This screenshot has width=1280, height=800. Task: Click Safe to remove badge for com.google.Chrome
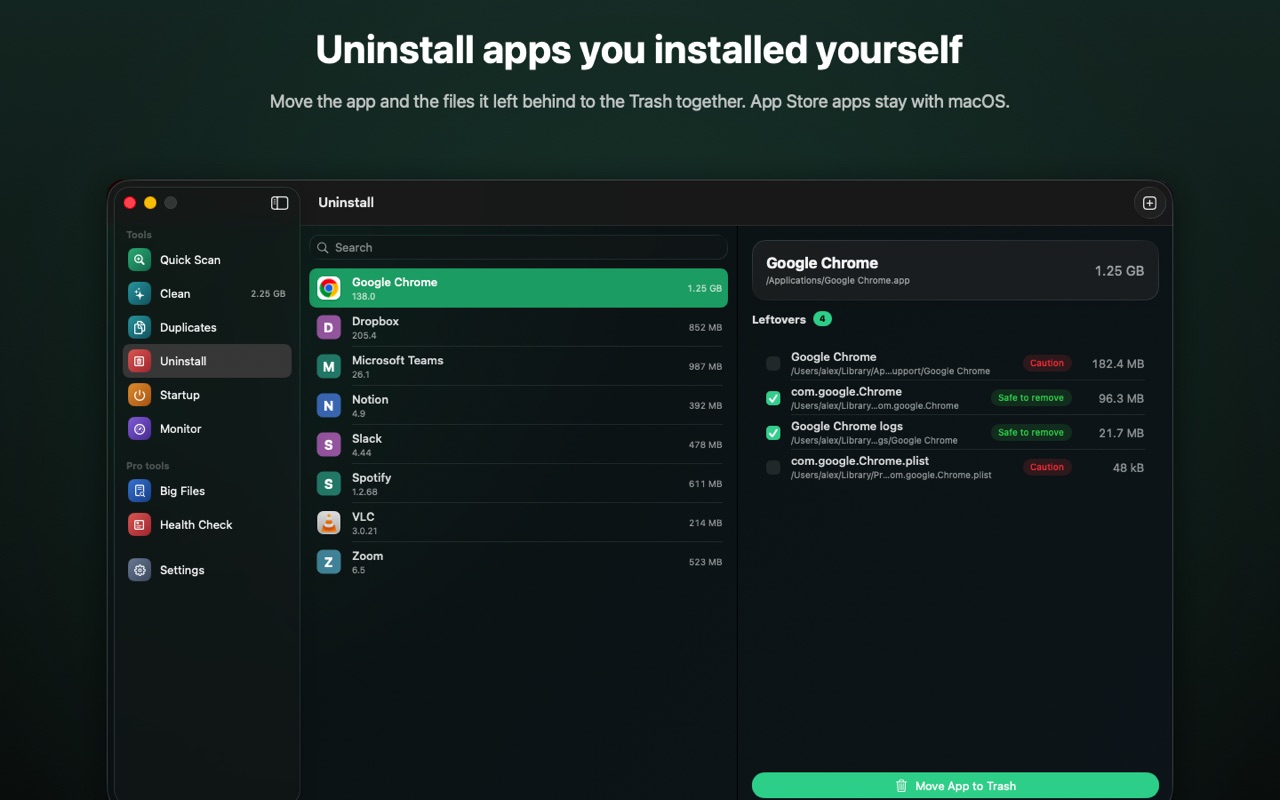point(1030,398)
